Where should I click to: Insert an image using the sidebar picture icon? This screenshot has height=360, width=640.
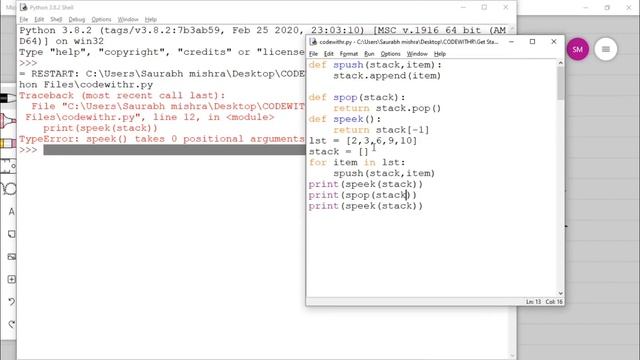pyautogui.click(x=11, y=257)
